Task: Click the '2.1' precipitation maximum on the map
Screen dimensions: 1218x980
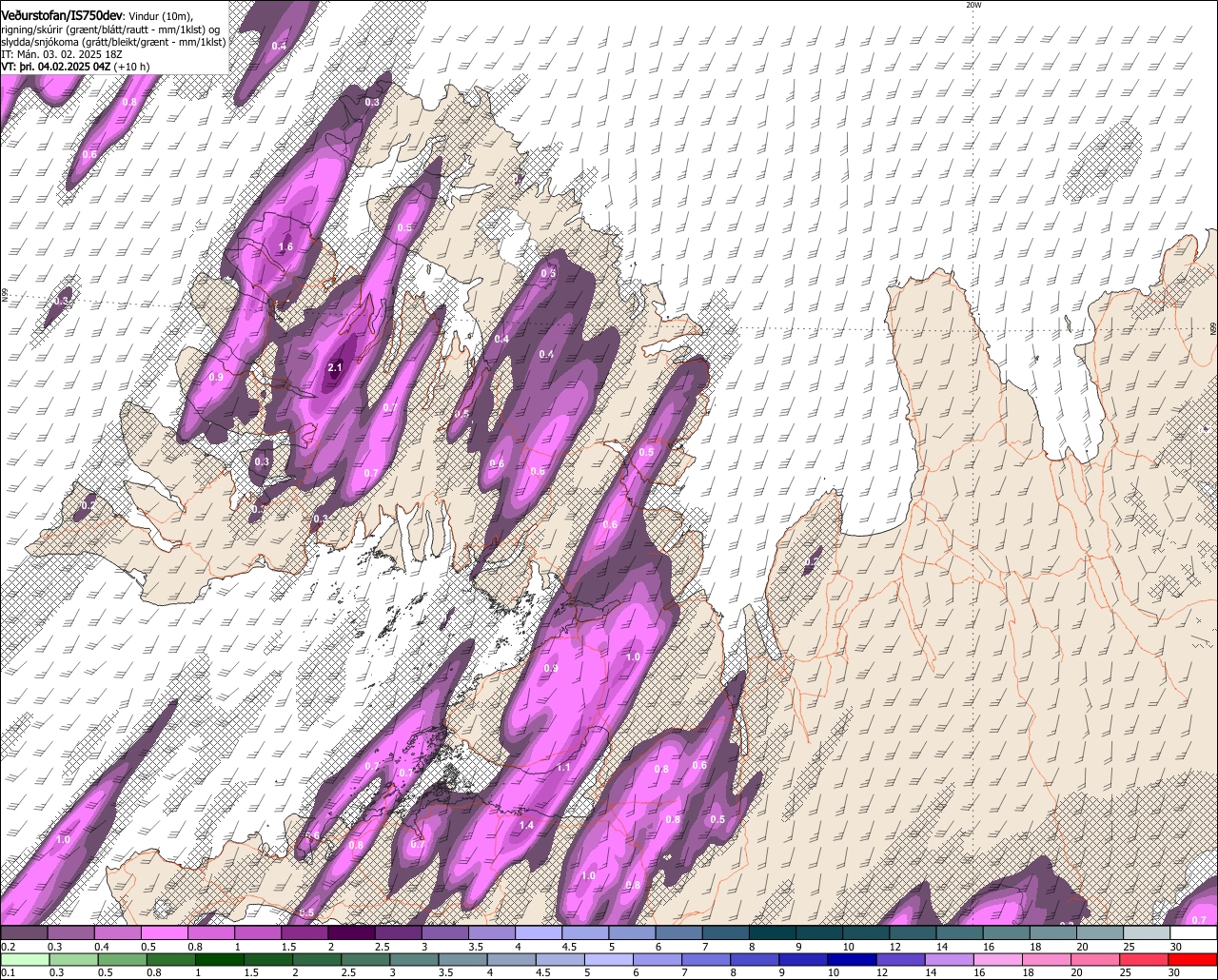Action: pyautogui.click(x=334, y=367)
